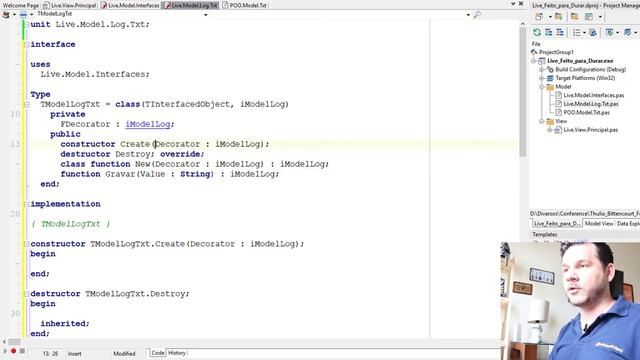Screen dimensions: 640x360
Task: Open the New Items dropdown arrow
Action: (x=550, y=17)
